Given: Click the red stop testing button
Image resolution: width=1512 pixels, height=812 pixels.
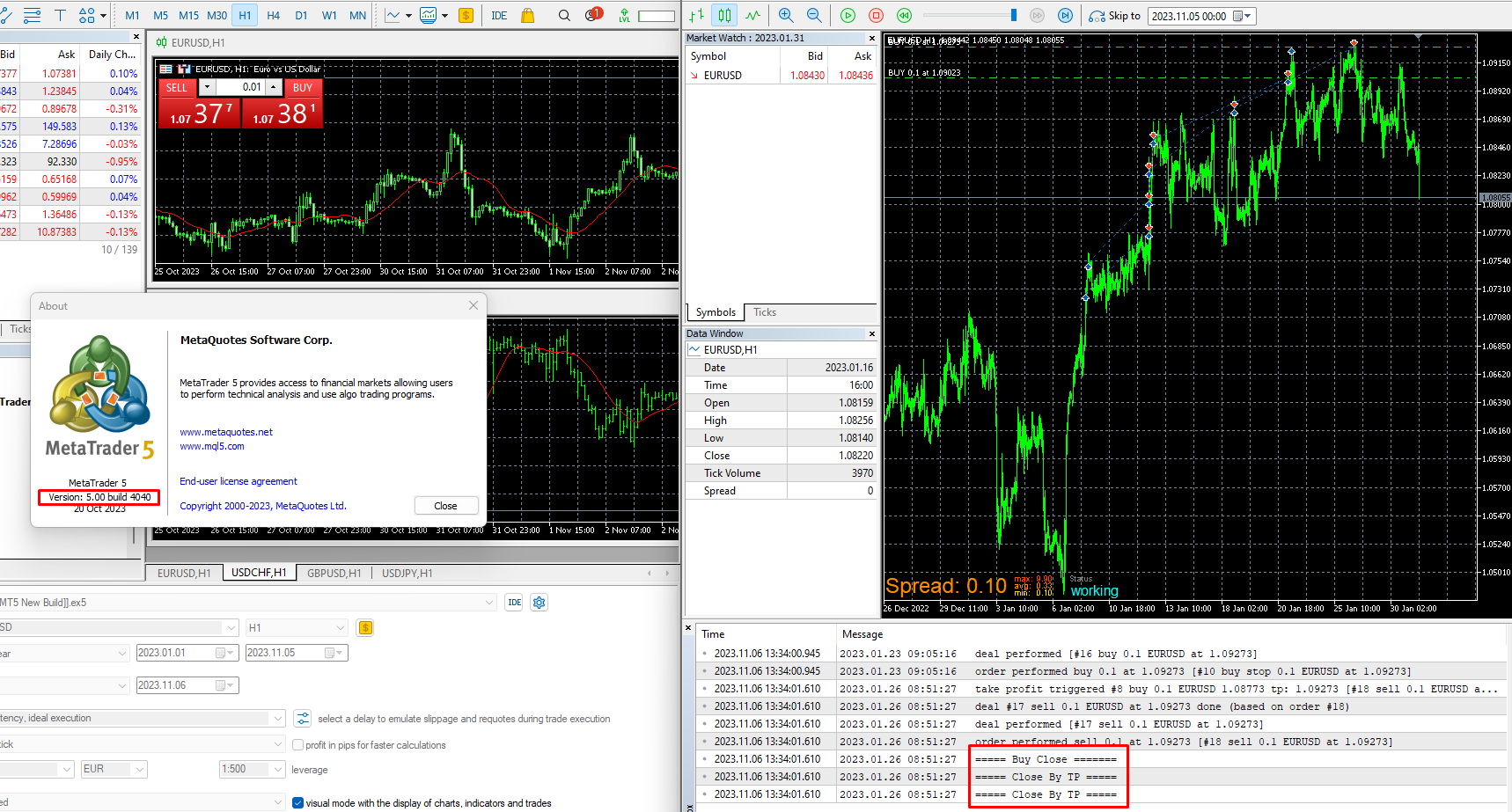Looking at the screenshot, I should (876, 15).
